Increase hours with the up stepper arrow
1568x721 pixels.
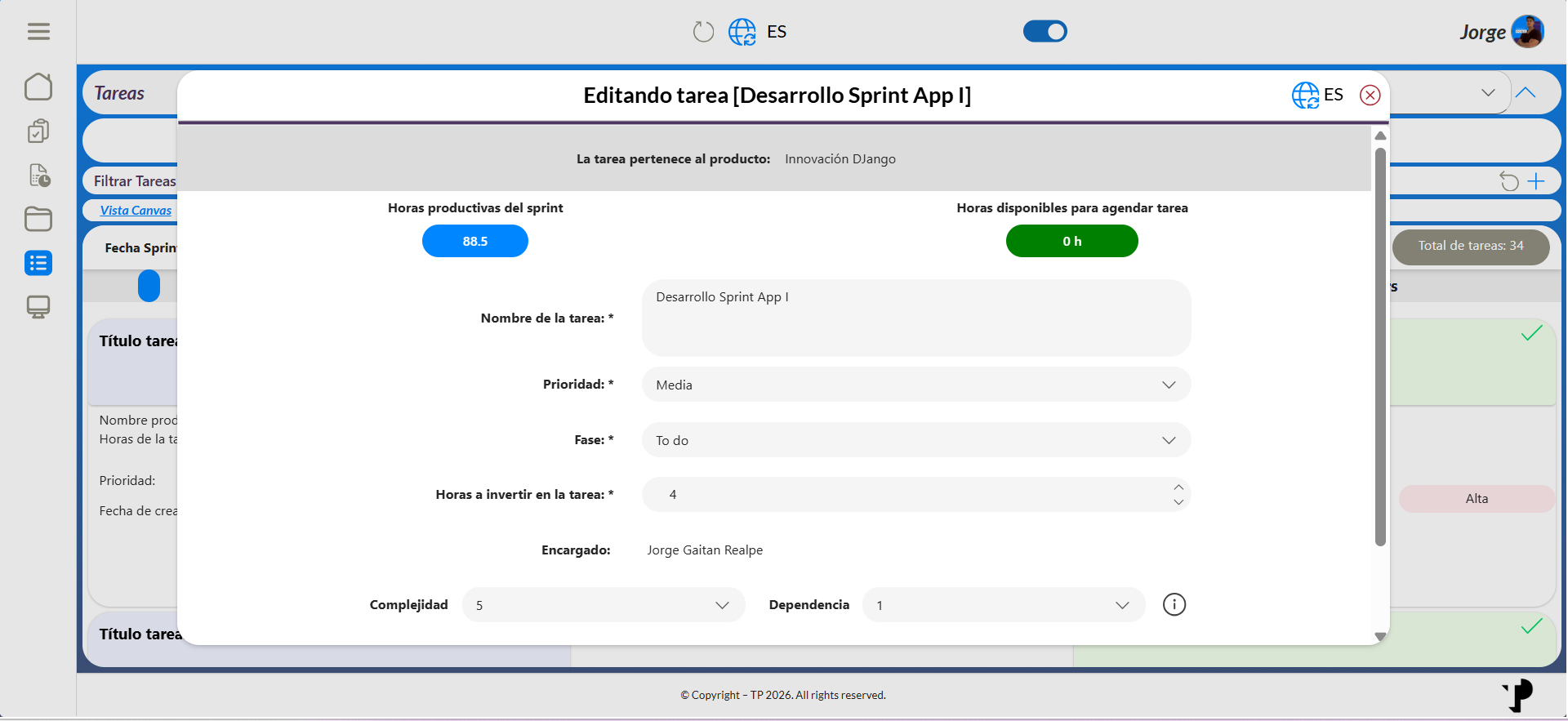(x=1178, y=487)
